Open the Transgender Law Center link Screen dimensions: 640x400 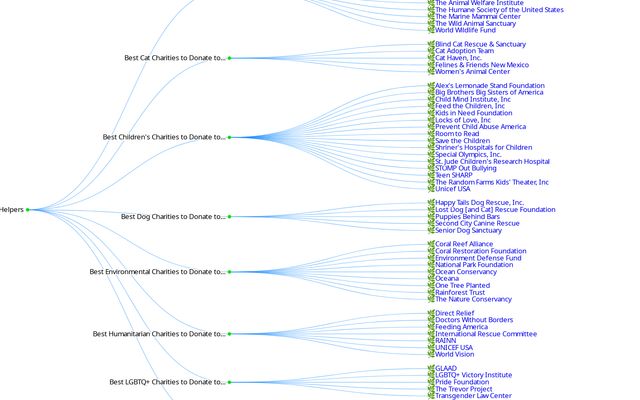pyautogui.click(x=473, y=396)
